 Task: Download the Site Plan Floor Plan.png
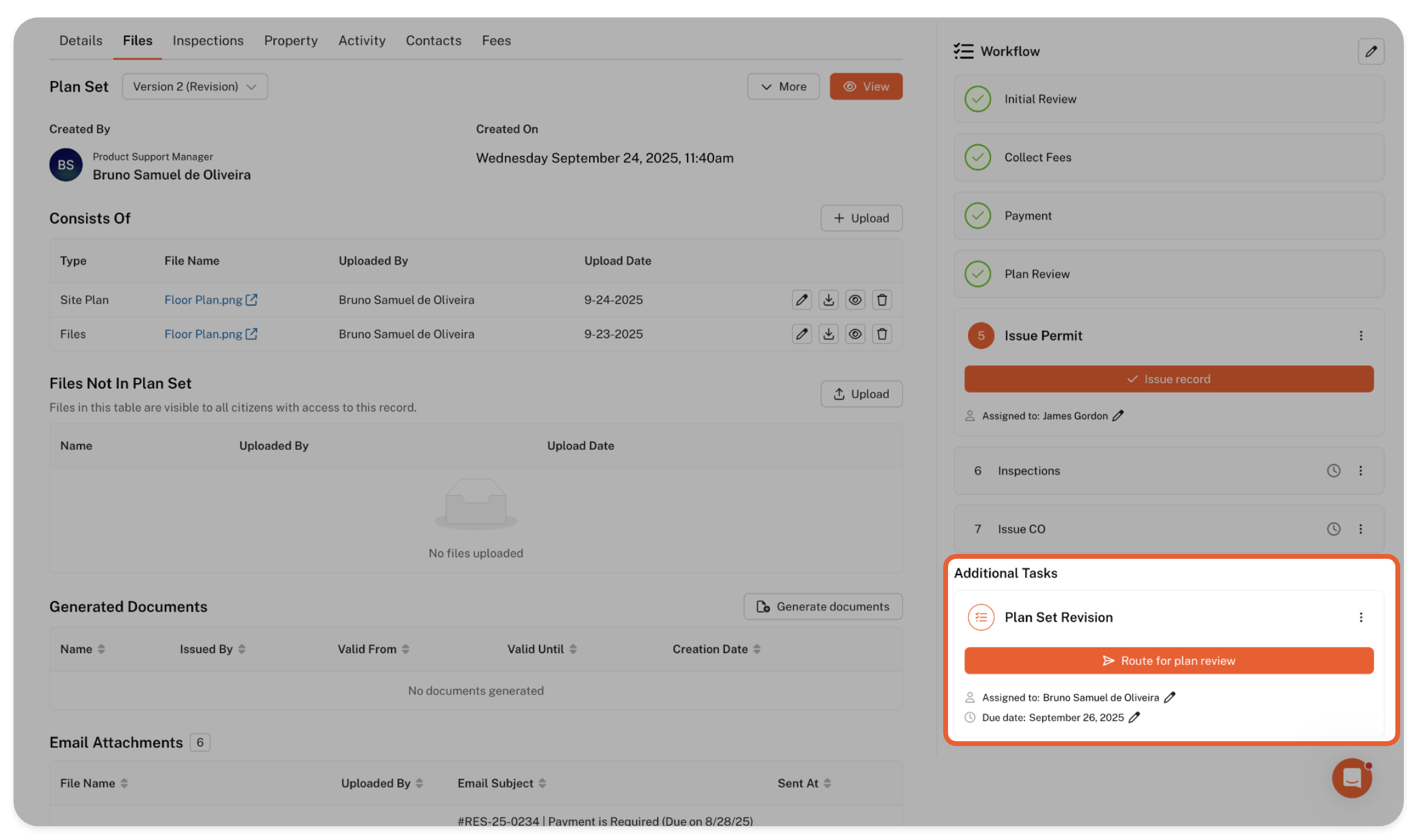[828, 300]
